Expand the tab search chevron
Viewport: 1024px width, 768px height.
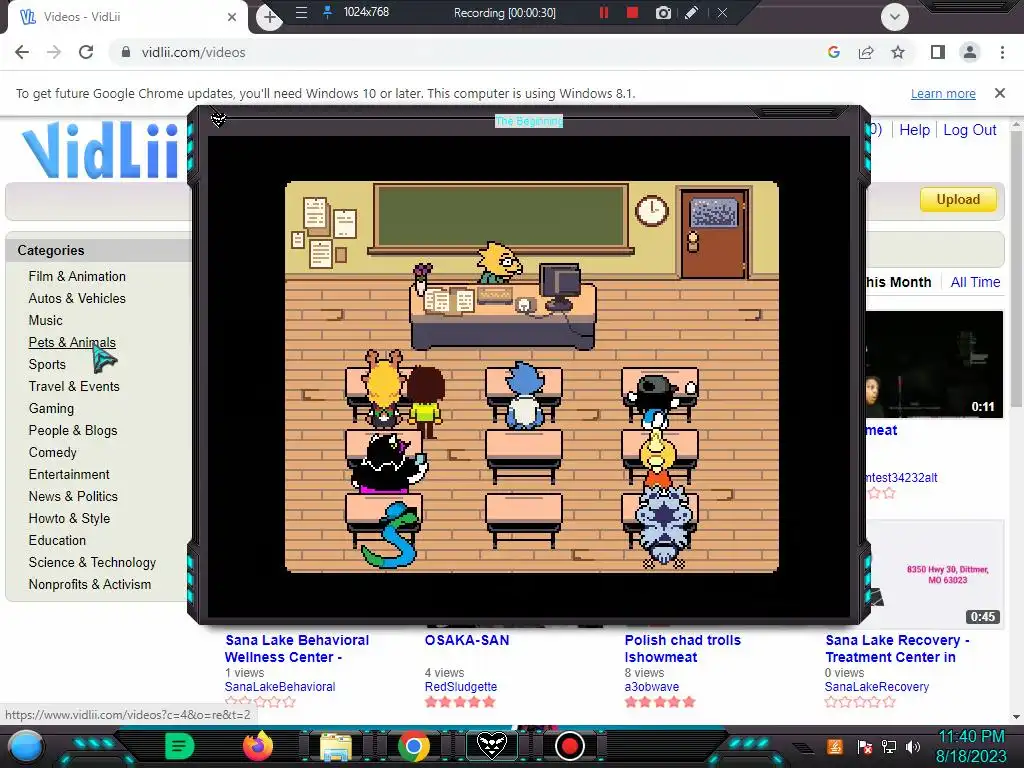[x=895, y=17]
